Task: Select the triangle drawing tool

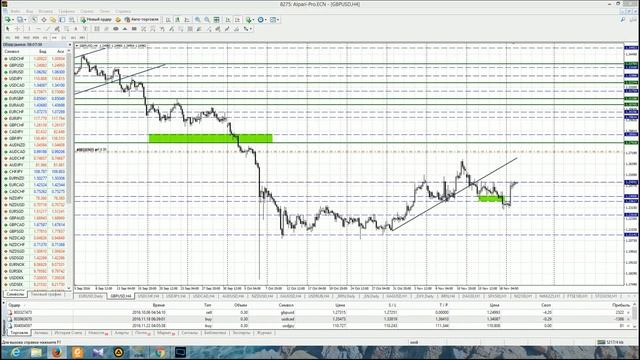Action: click(124, 29)
